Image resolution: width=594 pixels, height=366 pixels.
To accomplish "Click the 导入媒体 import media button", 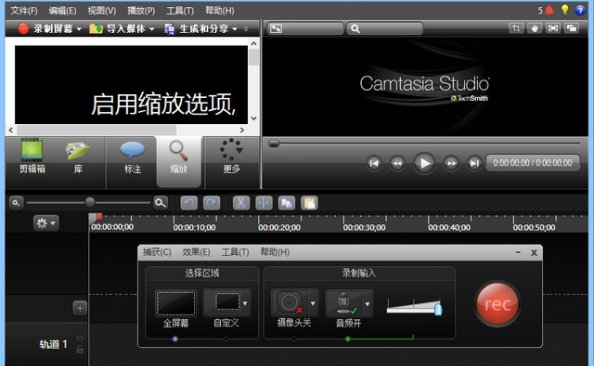I will tap(117, 28).
